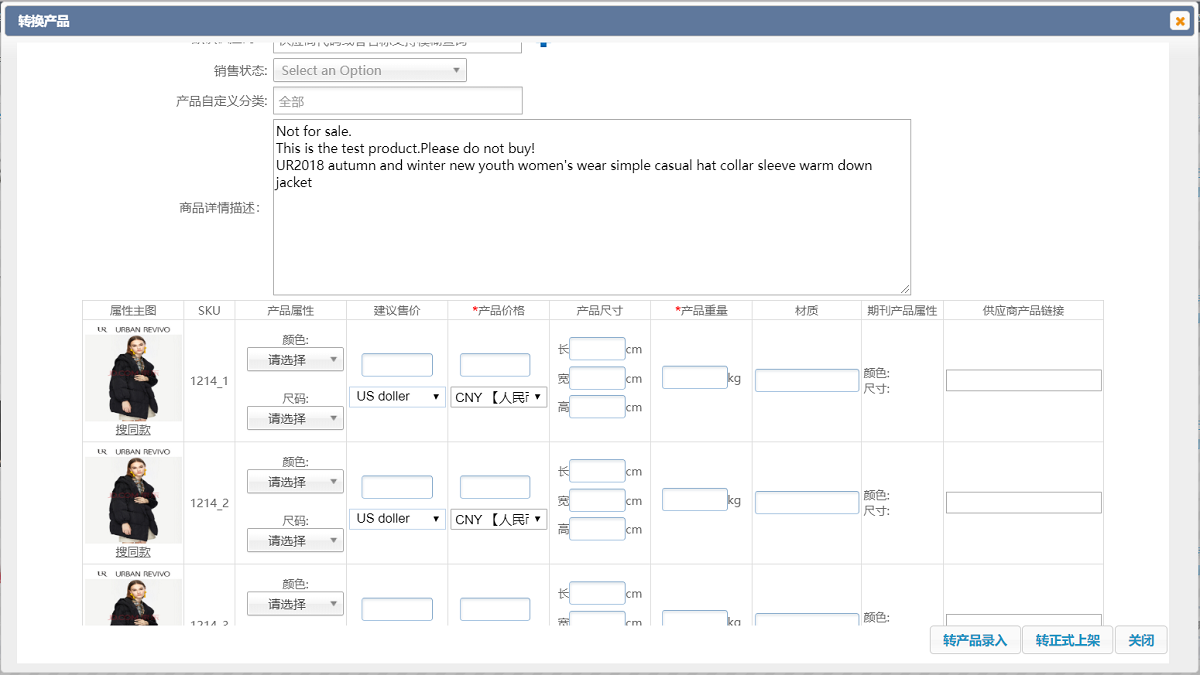
Task: Click the 搜同款 link under the first product
Action: (133, 432)
